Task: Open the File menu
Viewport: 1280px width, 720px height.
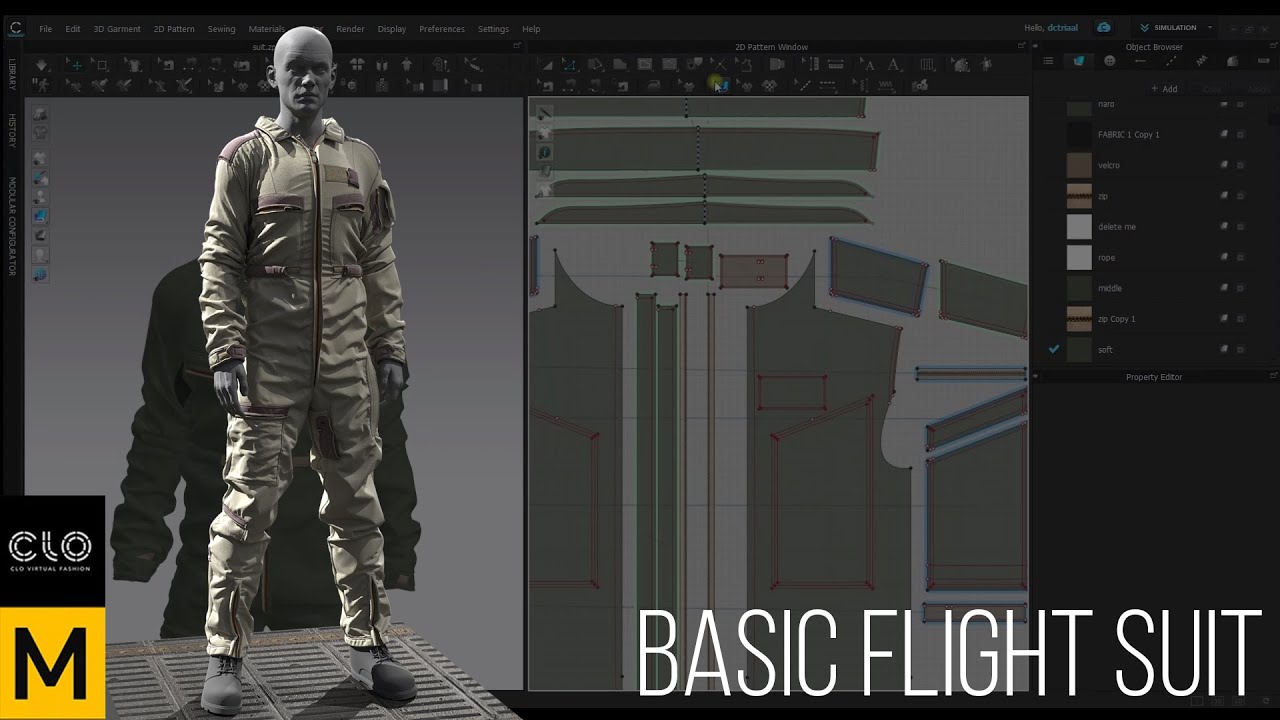Action: (x=46, y=29)
